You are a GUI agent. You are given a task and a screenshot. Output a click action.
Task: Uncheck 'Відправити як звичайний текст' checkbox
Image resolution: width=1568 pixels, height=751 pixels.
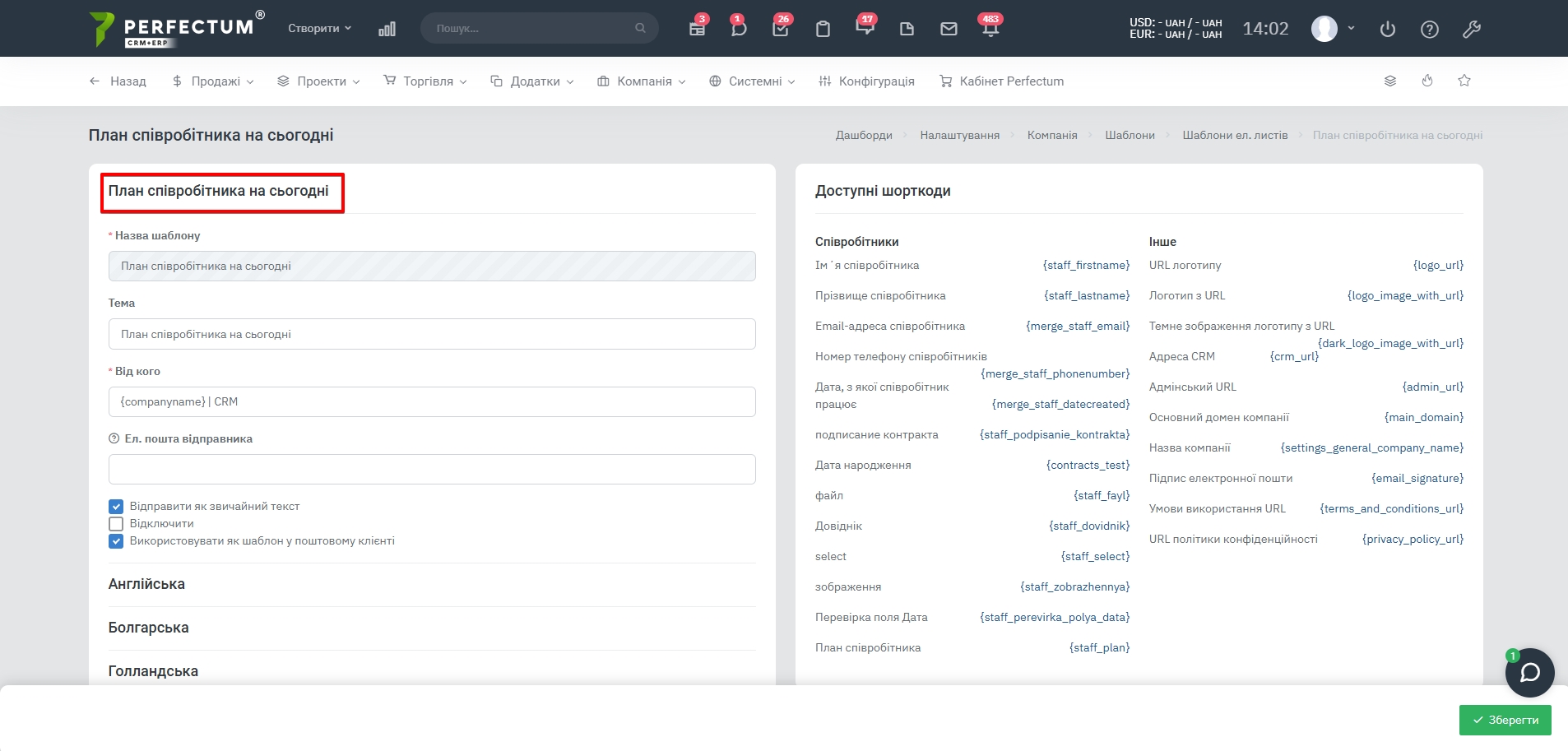pos(116,507)
